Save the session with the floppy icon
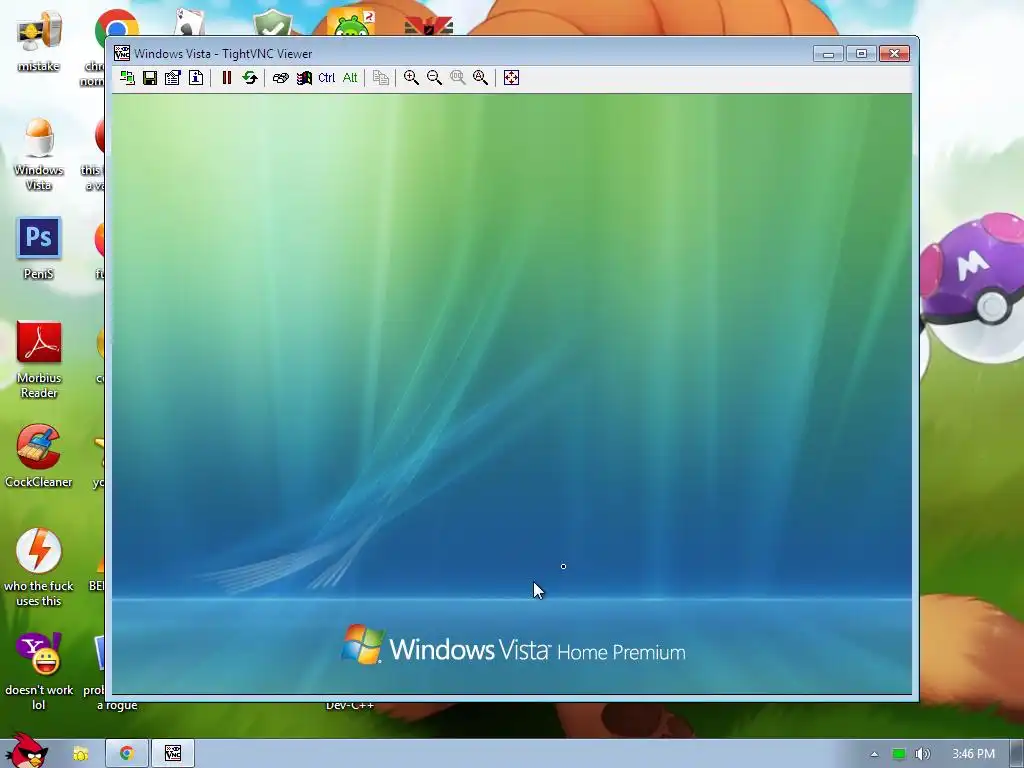 pos(150,78)
